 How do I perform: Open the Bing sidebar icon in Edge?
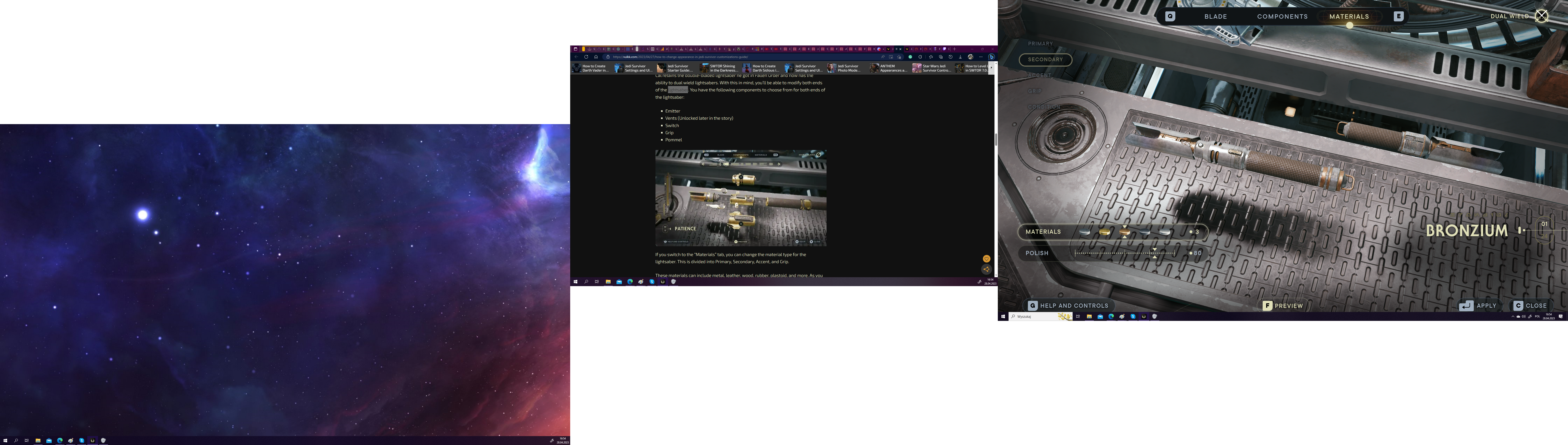[x=992, y=57]
